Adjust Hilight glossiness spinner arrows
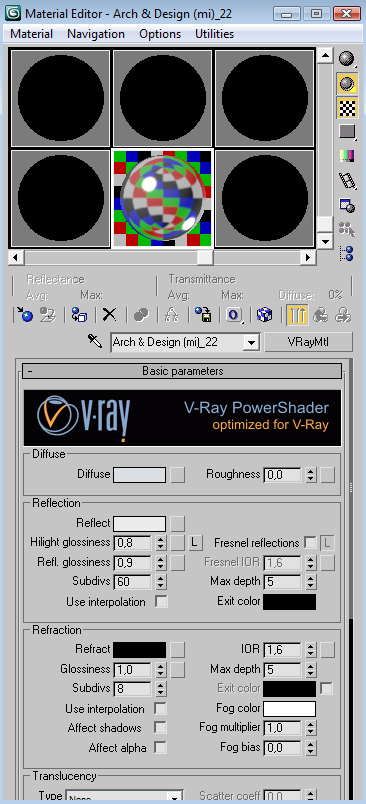Screen dimensions: 366x804 pyautogui.click(x=161, y=542)
